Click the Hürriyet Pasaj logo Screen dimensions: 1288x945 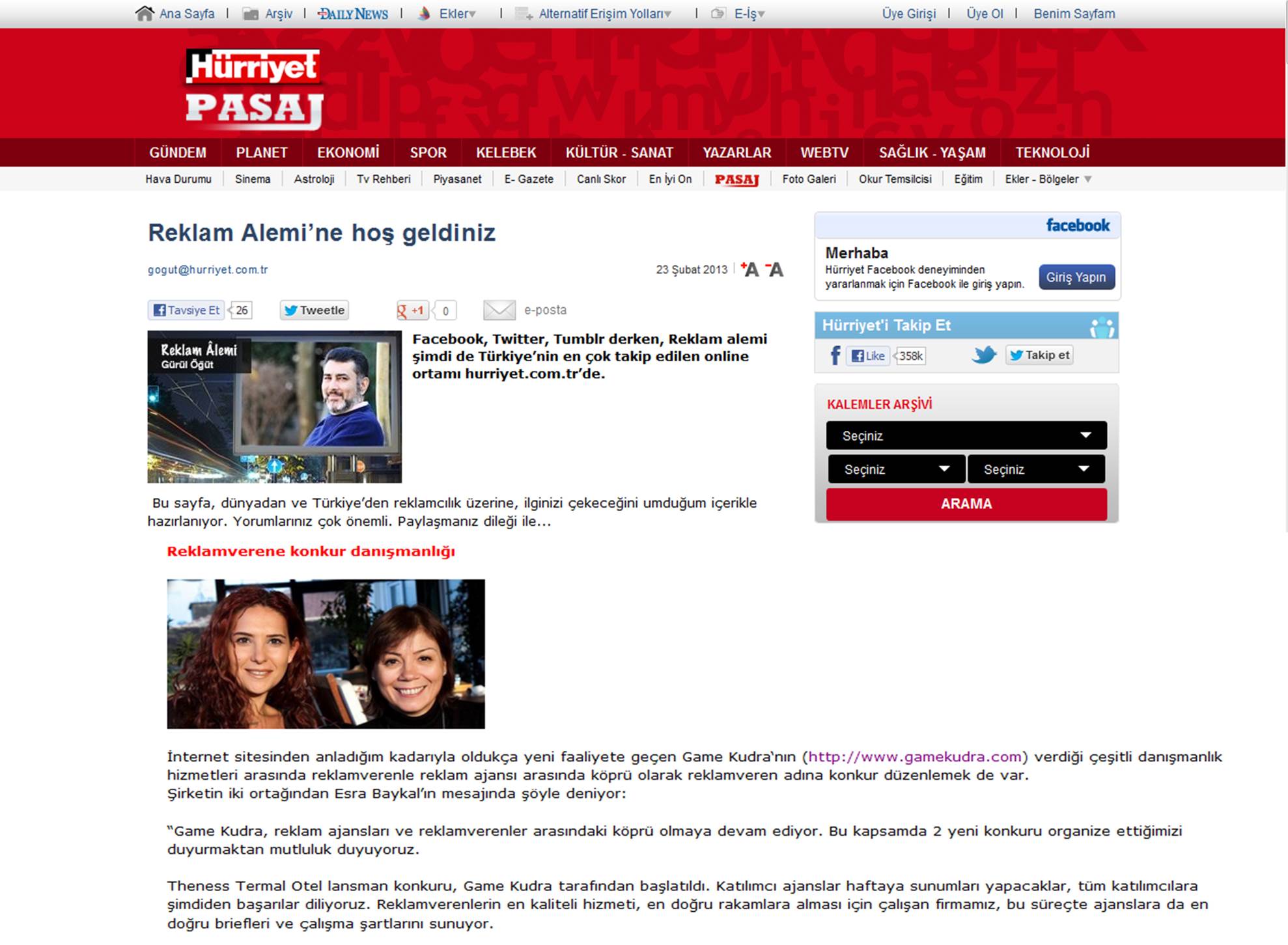255,89
